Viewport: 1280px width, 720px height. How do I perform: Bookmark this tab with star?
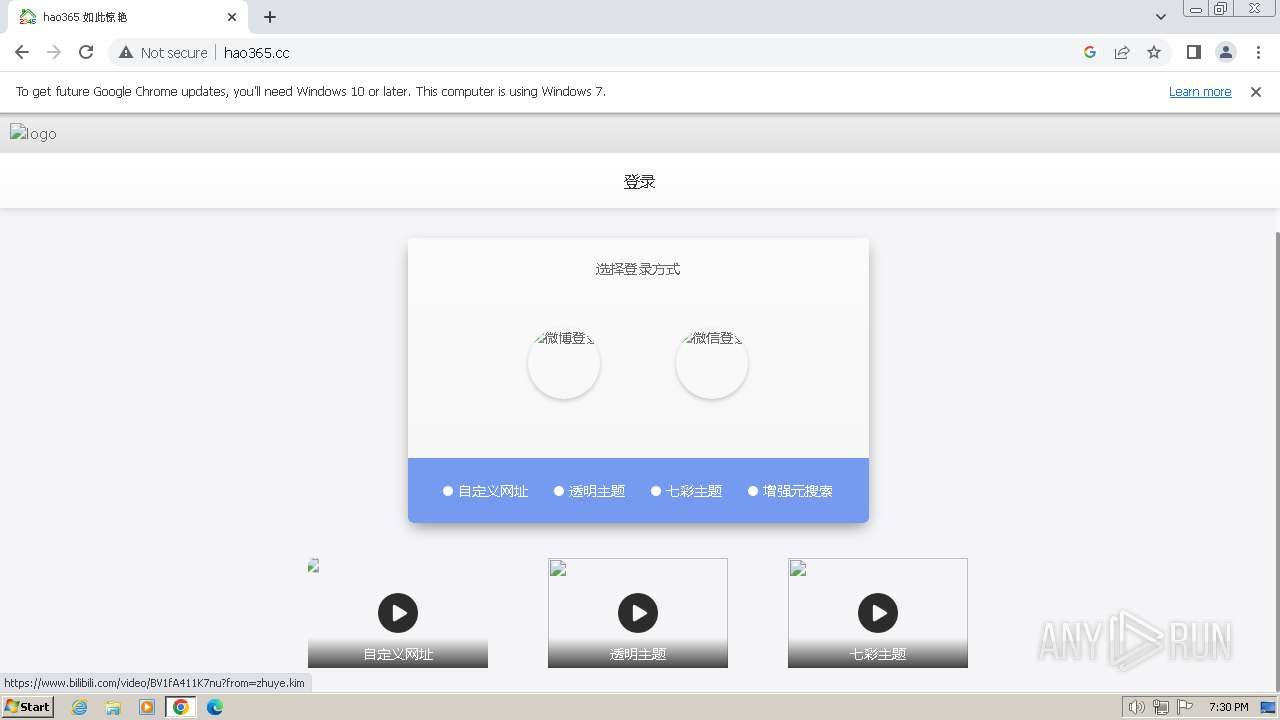tap(1154, 52)
